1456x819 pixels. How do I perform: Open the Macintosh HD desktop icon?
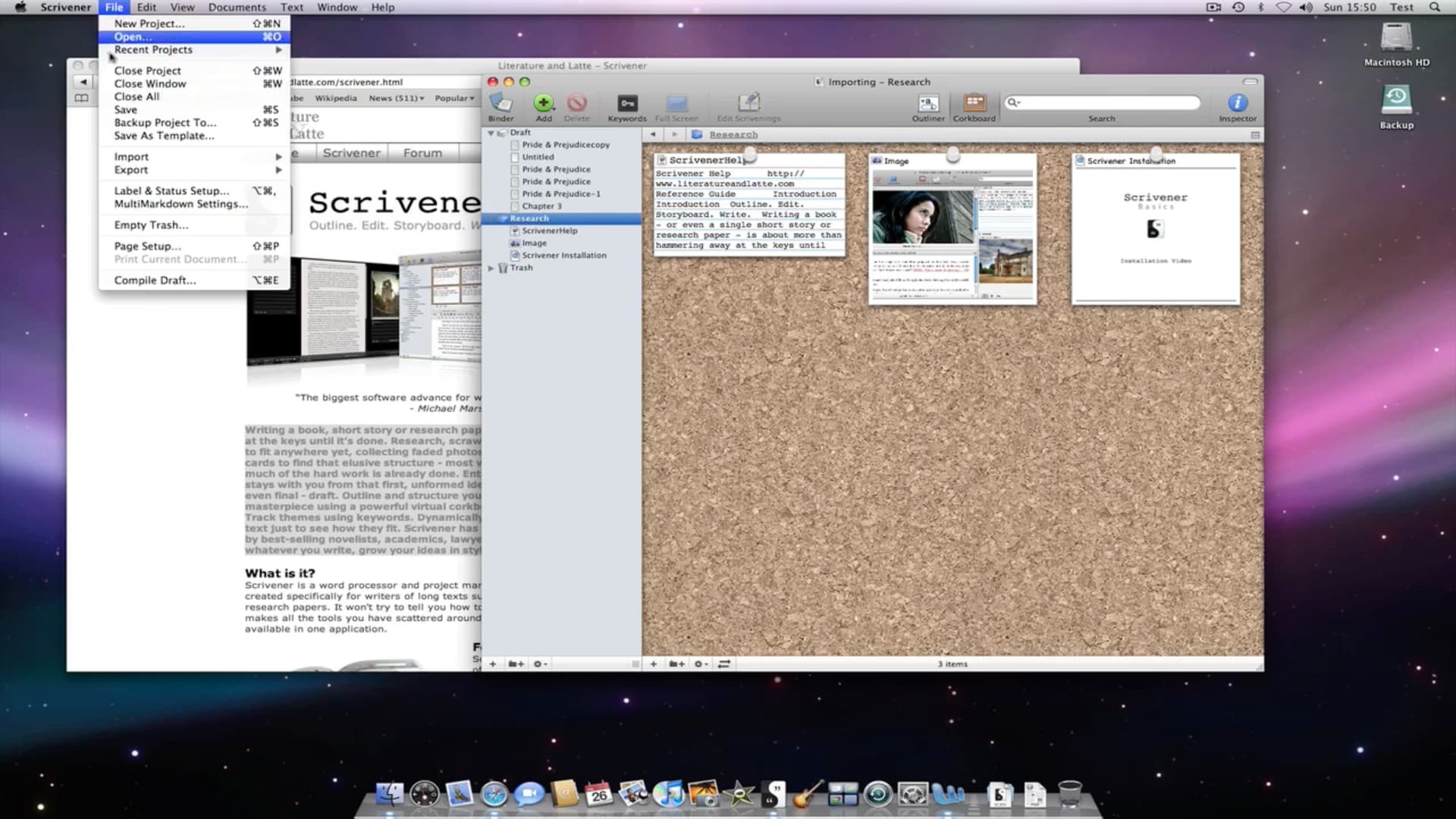pyautogui.click(x=1396, y=44)
